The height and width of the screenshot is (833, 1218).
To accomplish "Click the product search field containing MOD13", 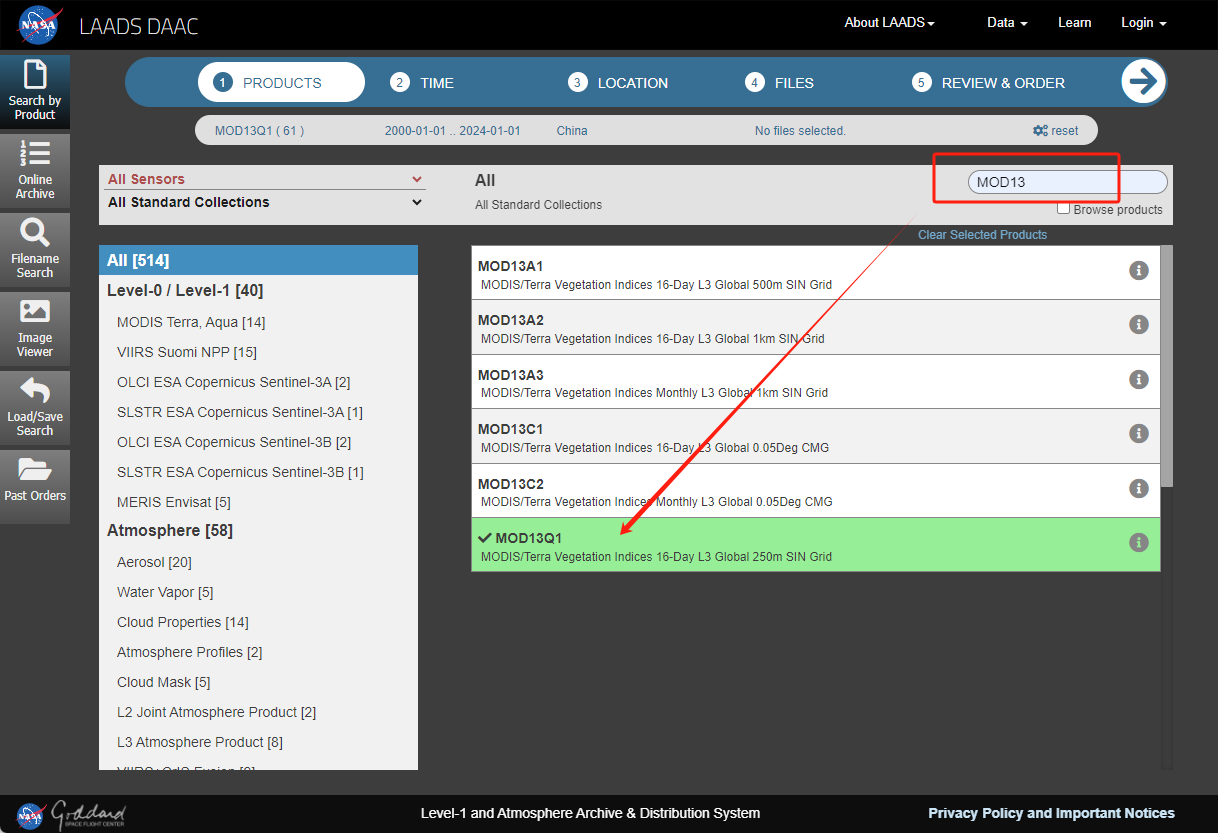I will 1067,182.
